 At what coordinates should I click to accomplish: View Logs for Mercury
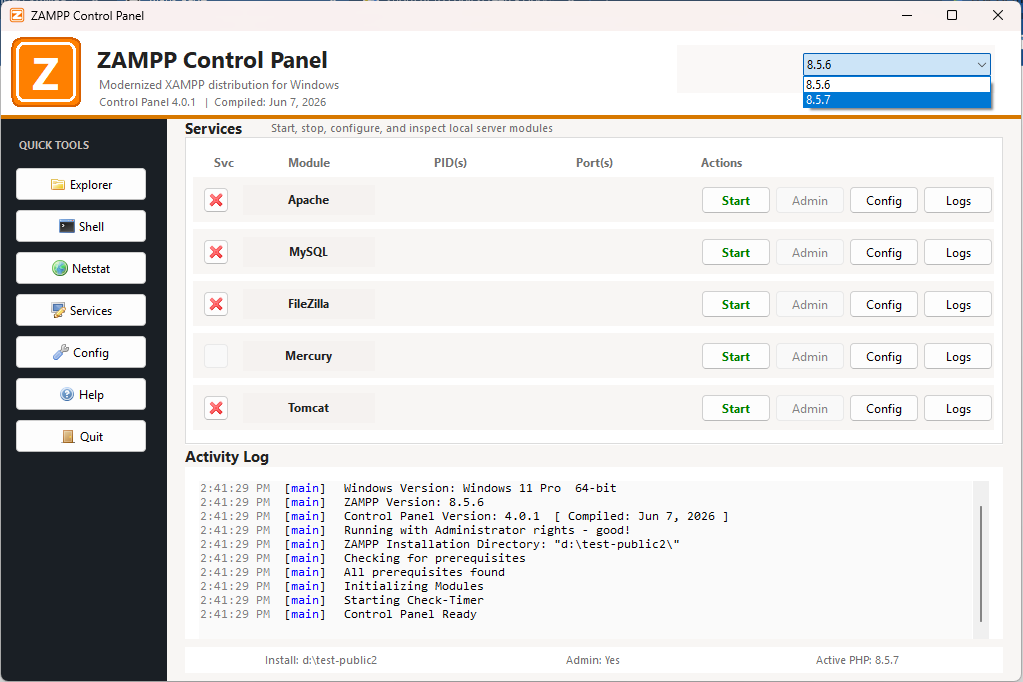pos(958,356)
